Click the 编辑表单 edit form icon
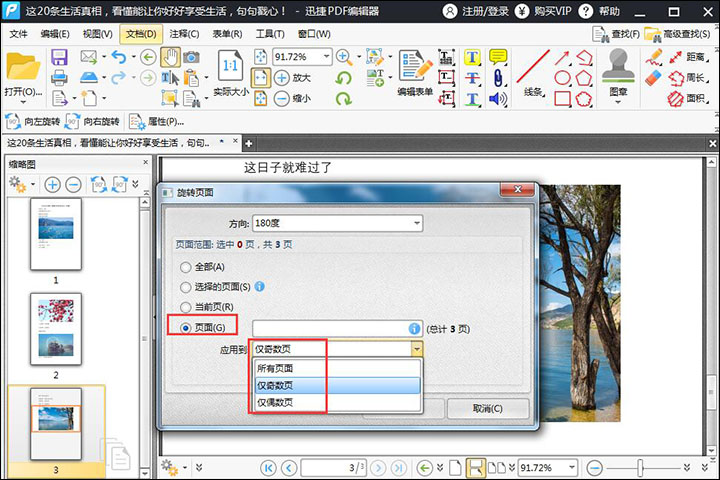 [x=415, y=68]
